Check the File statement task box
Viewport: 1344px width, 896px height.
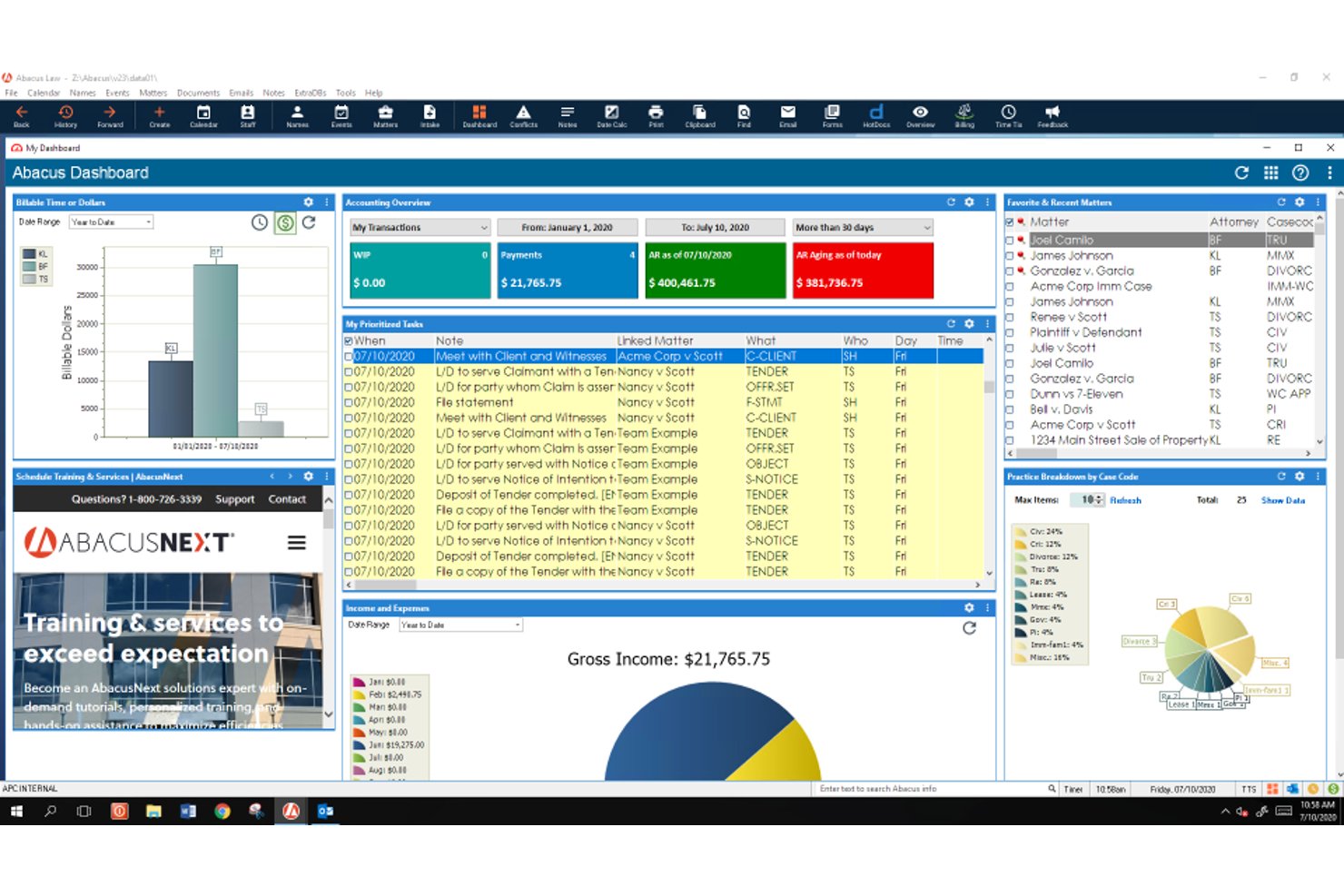[349, 403]
